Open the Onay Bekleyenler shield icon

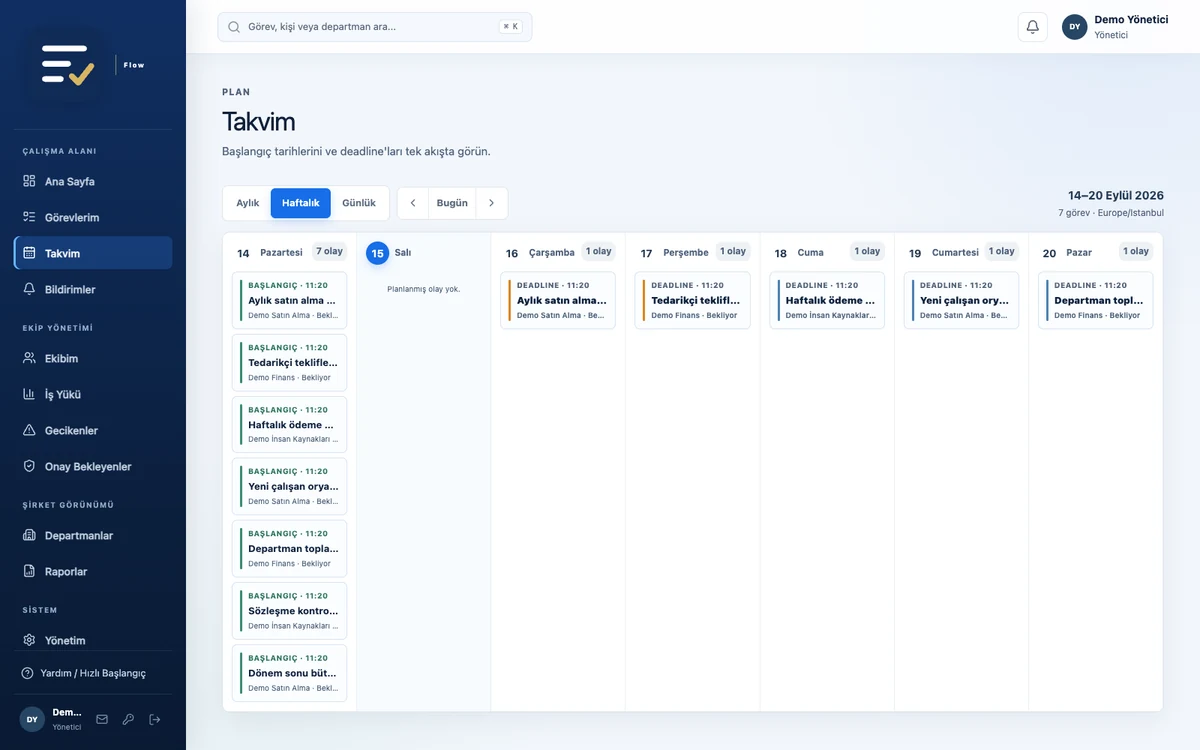click(29, 466)
